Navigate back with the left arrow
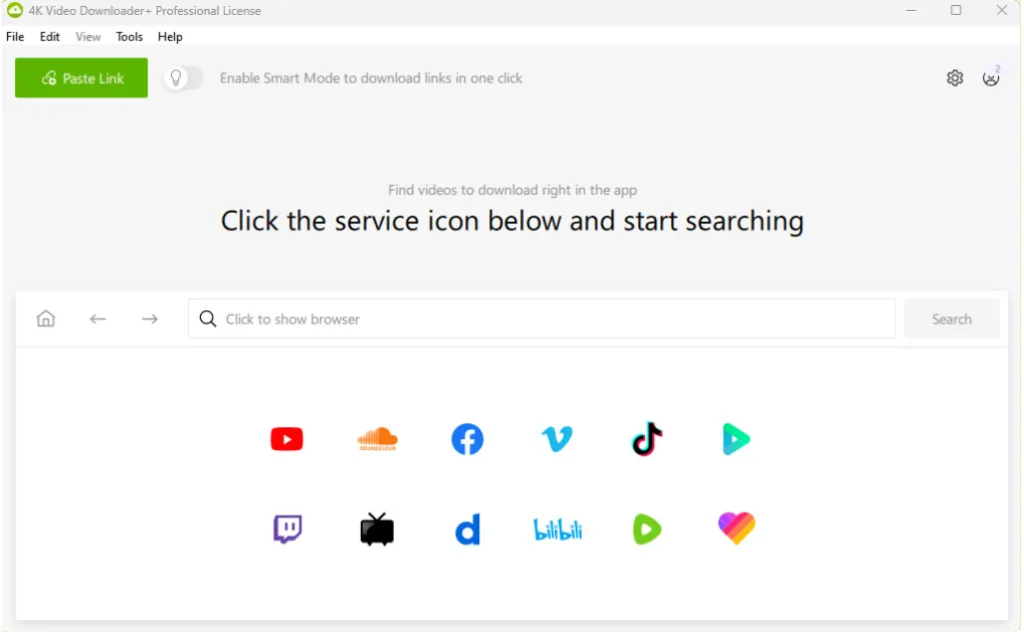The image size is (1024, 632). 98,319
